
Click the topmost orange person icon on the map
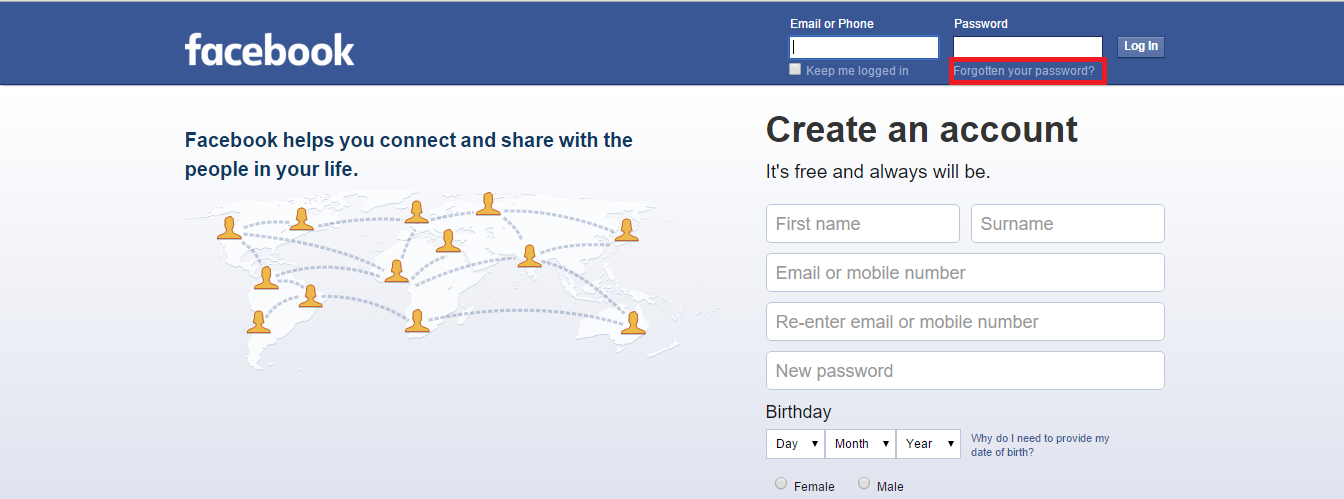click(488, 204)
